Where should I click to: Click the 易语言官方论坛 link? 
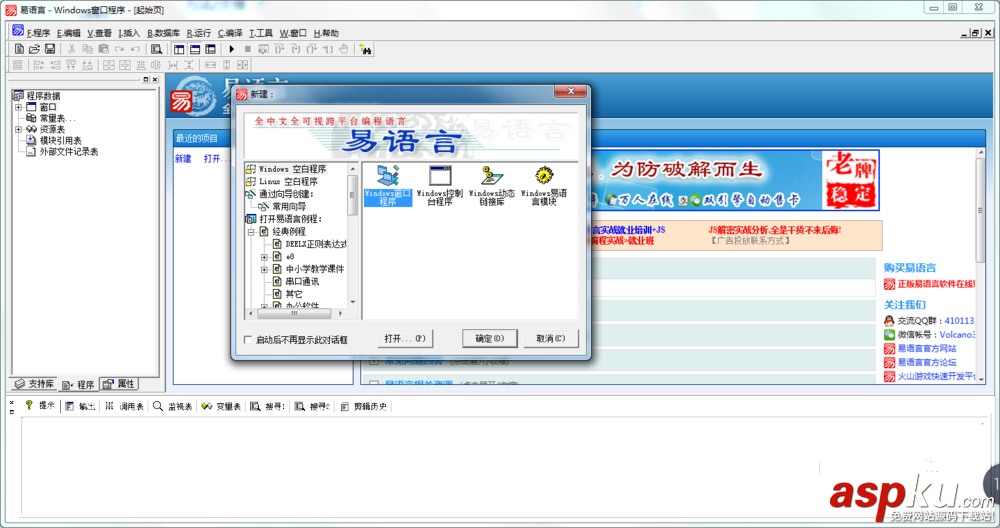927,362
